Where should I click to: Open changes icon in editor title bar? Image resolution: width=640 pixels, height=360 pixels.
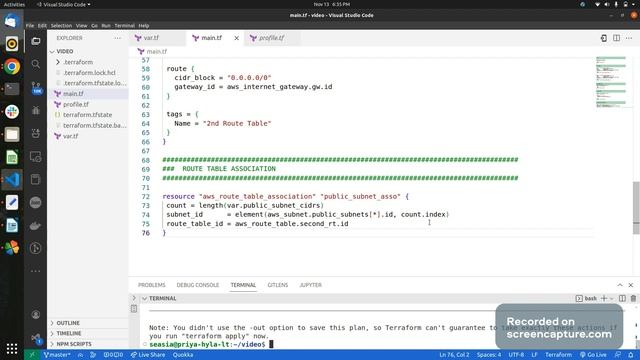click(x=604, y=38)
